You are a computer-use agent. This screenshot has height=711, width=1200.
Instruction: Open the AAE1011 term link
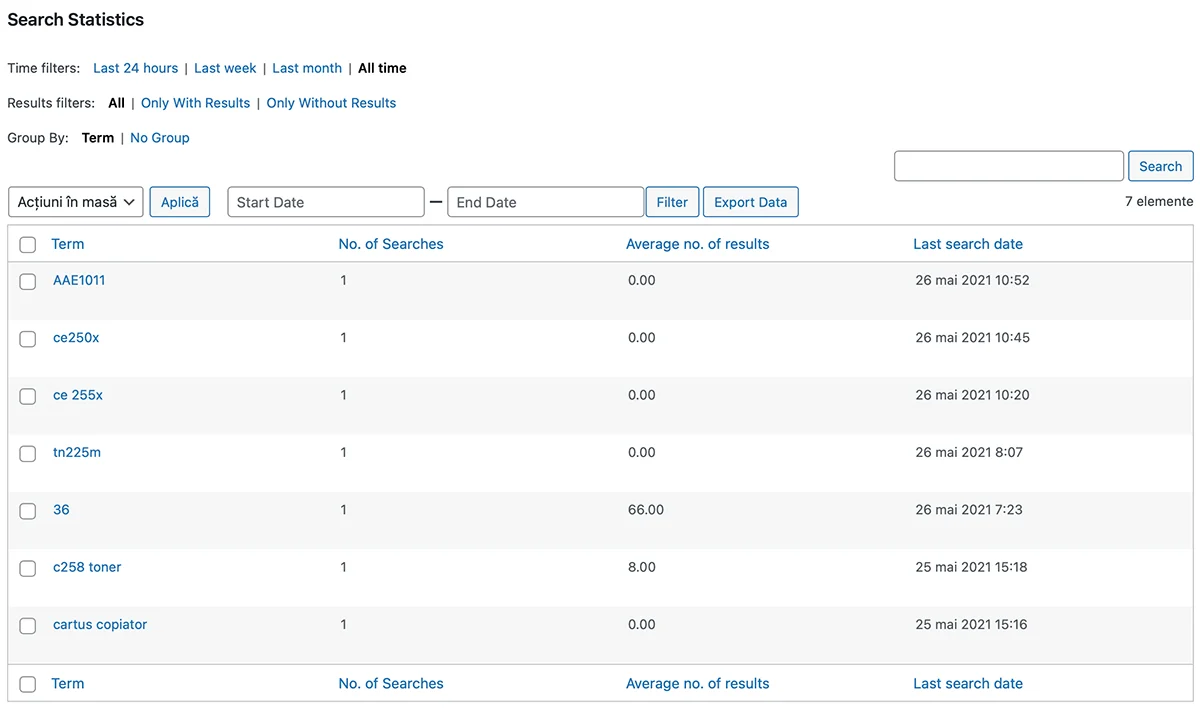tap(79, 280)
